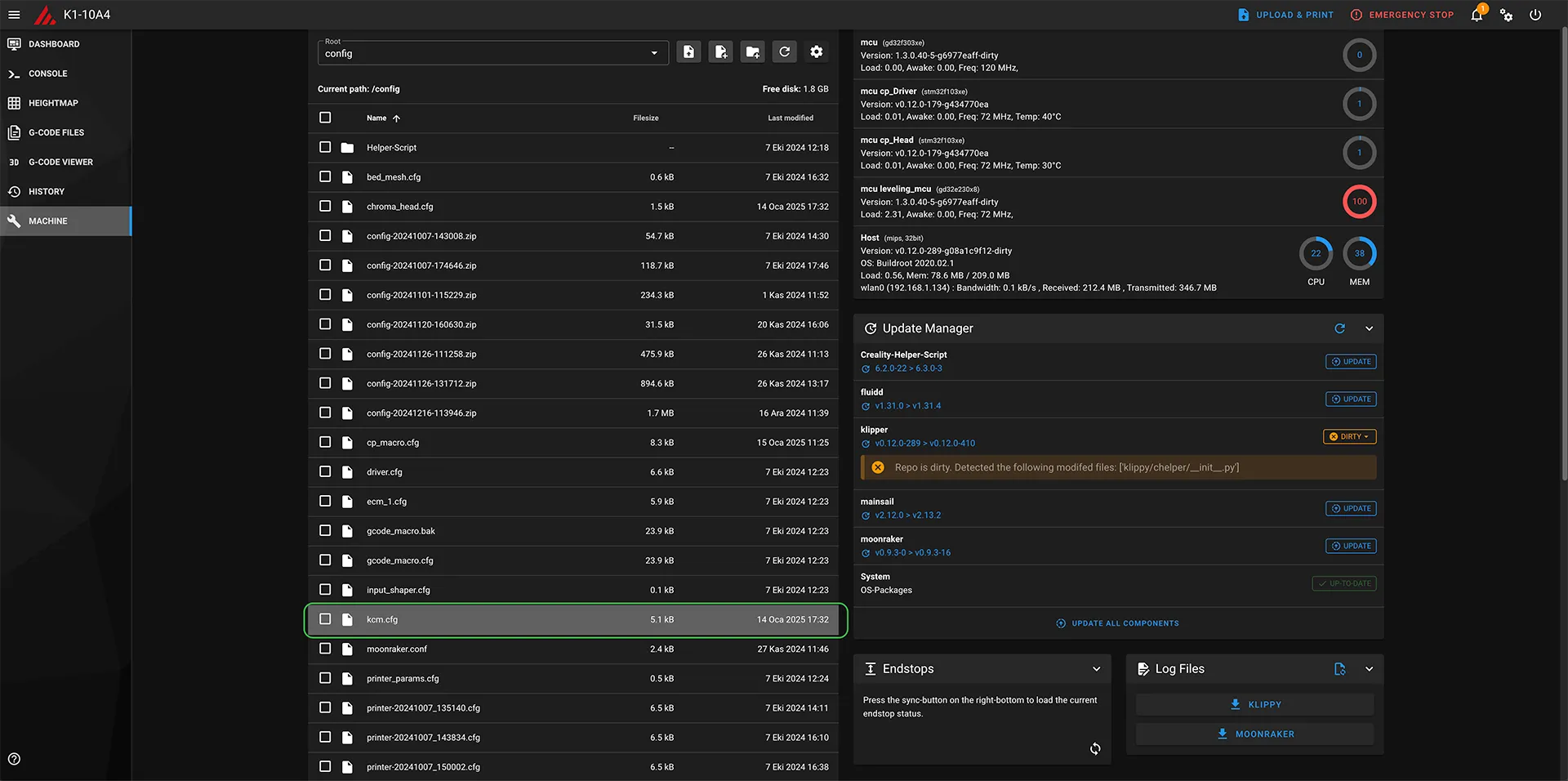
Task: Check the cp_macro.cfg checkbox
Action: click(x=325, y=442)
